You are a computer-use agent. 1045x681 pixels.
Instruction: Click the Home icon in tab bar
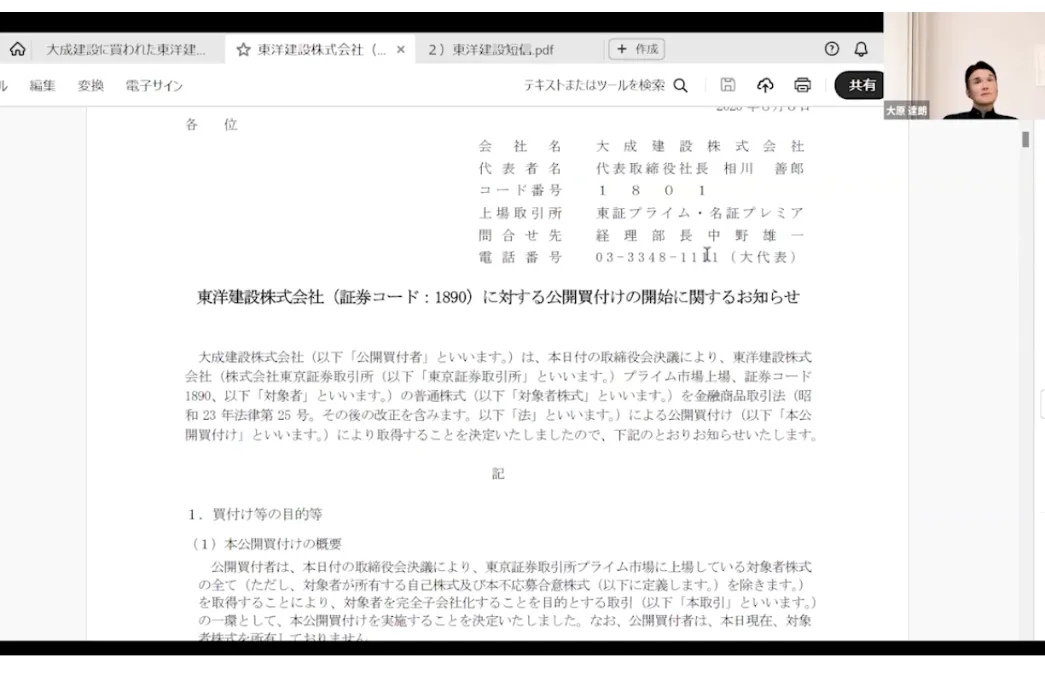[17, 49]
